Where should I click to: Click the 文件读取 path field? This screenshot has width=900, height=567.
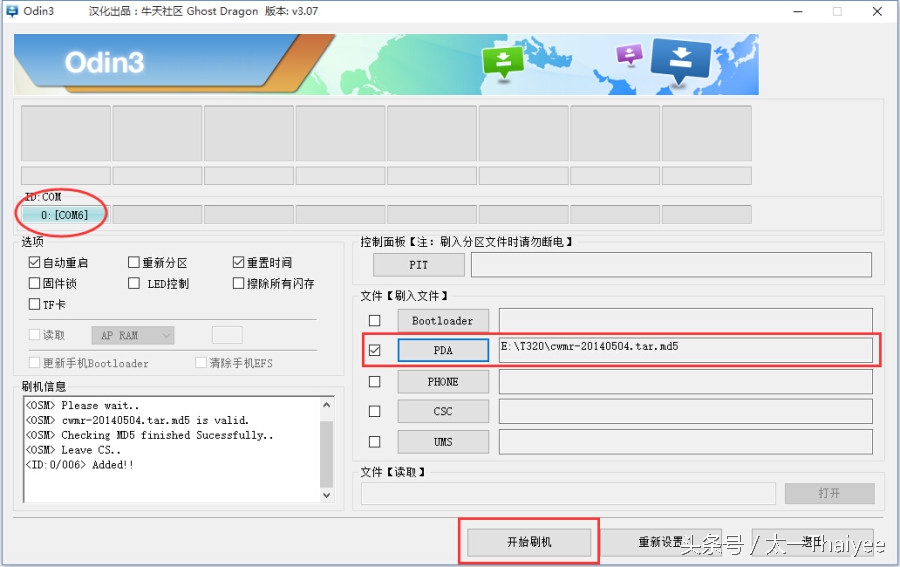568,494
